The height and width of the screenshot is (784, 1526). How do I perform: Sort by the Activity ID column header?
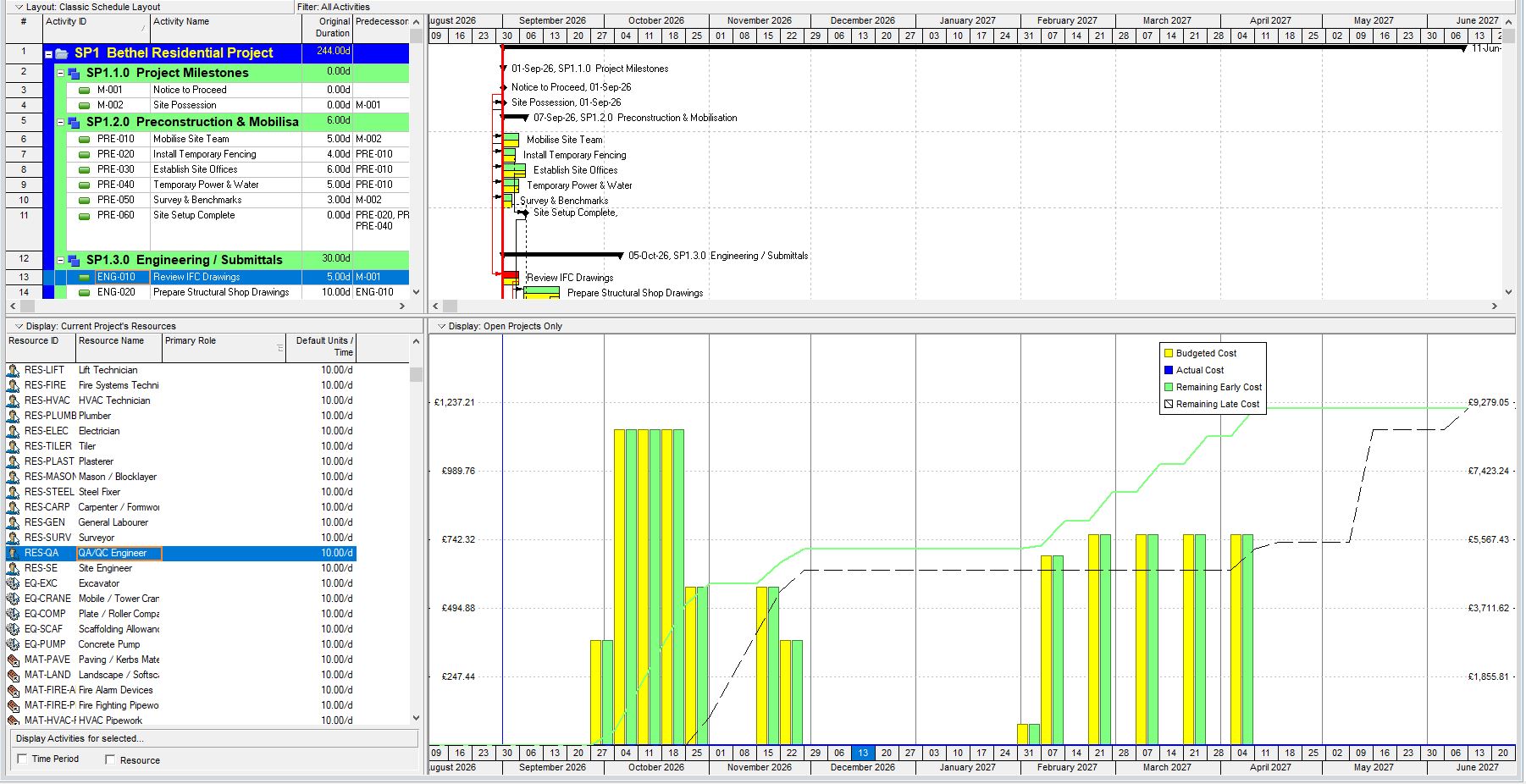[x=96, y=28]
